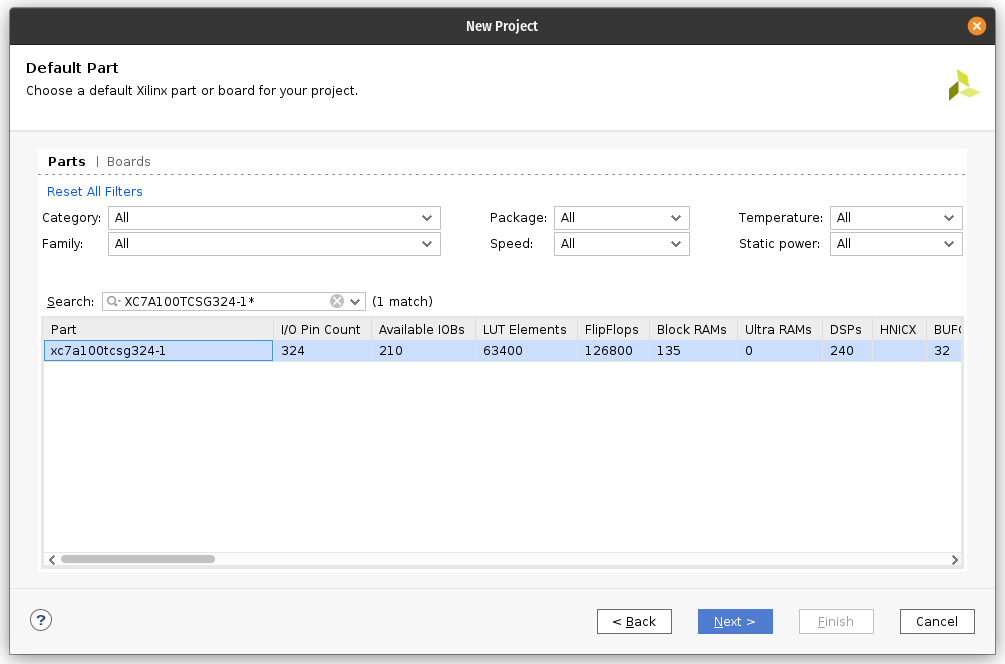Viewport: 1005px width, 664px height.
Task: Open the Package dropdown
Action: (622, 218)
